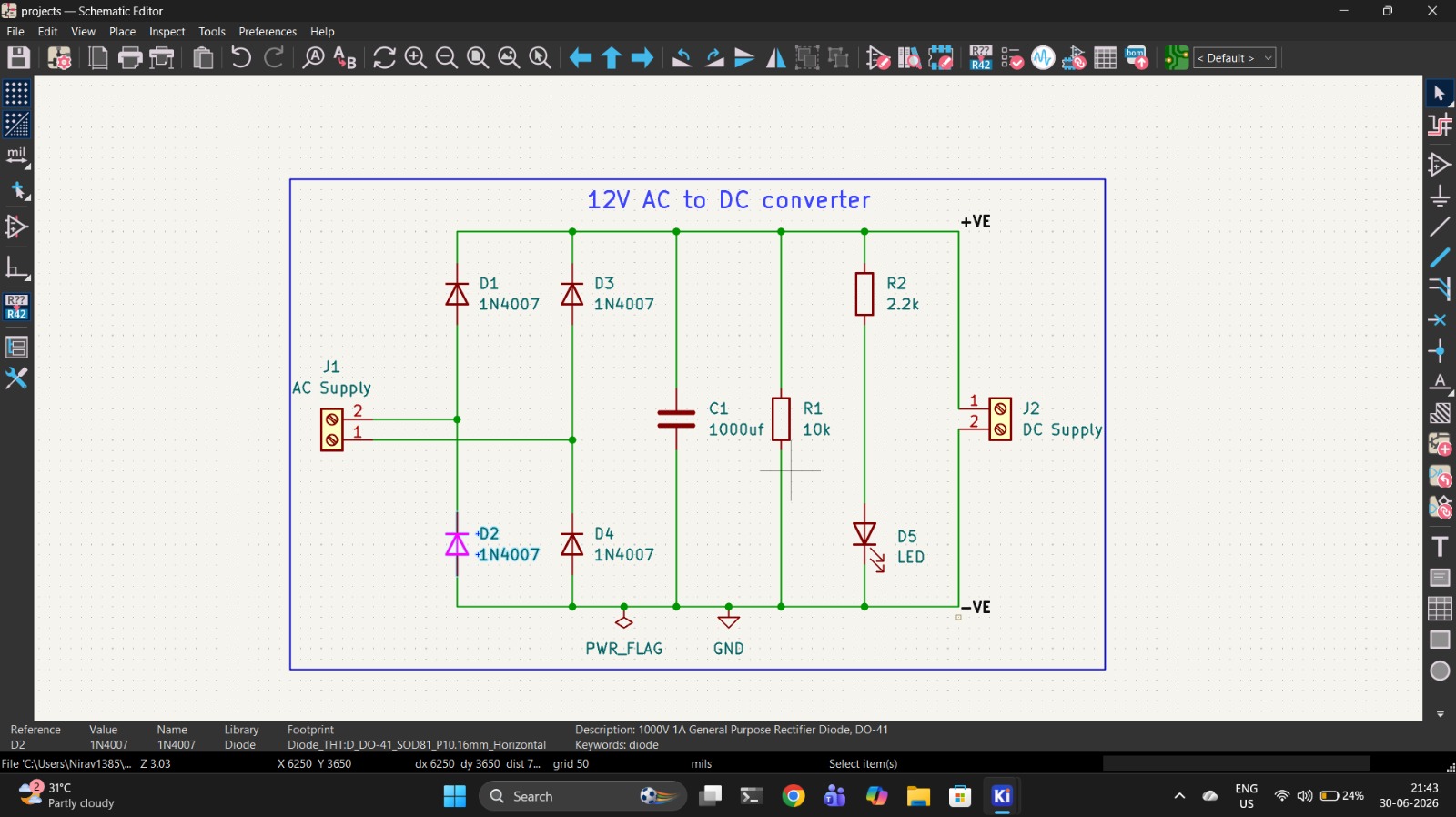Zoom out of the schematic

[x=447, y=58]
